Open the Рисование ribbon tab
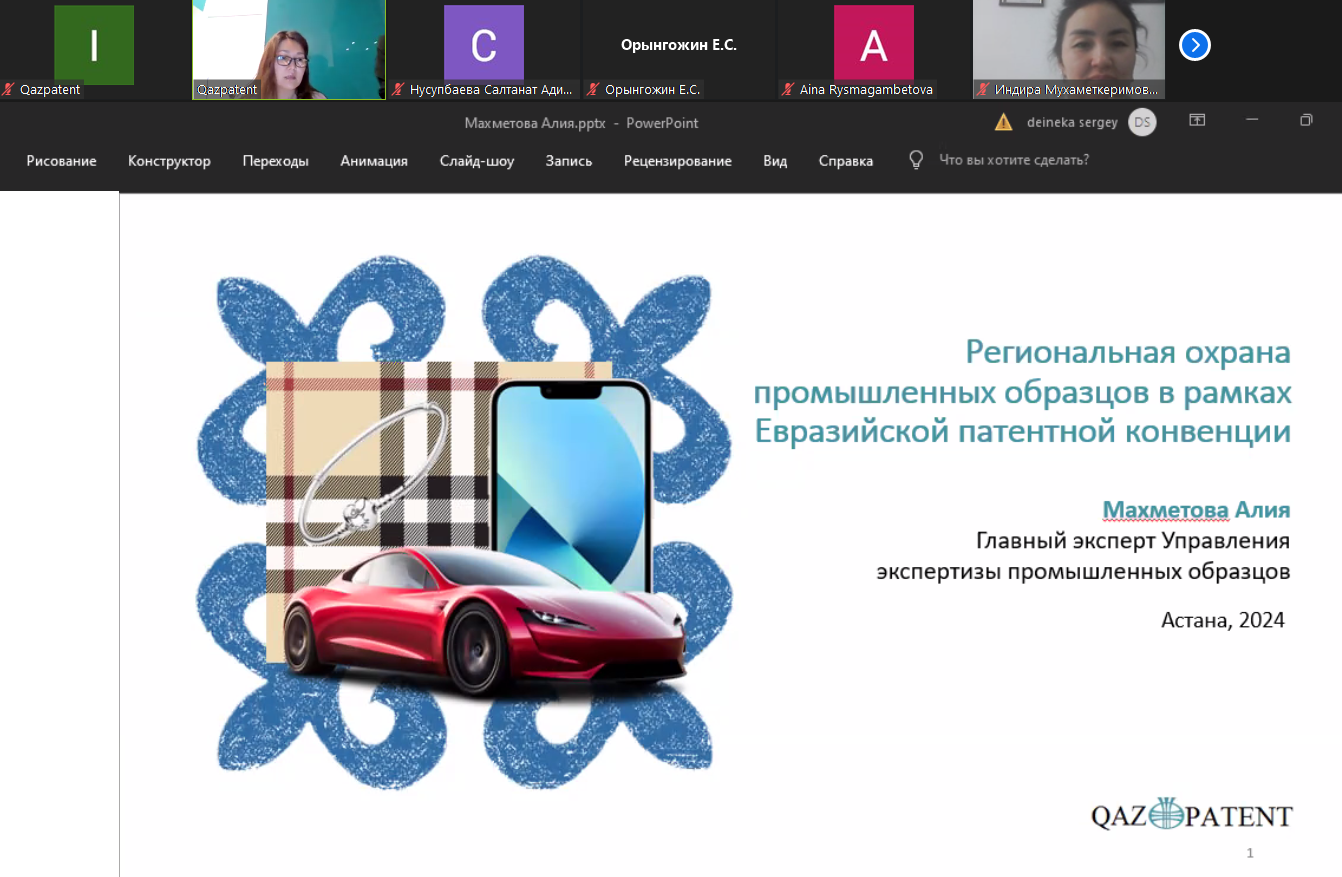 [x=61, y=161]
